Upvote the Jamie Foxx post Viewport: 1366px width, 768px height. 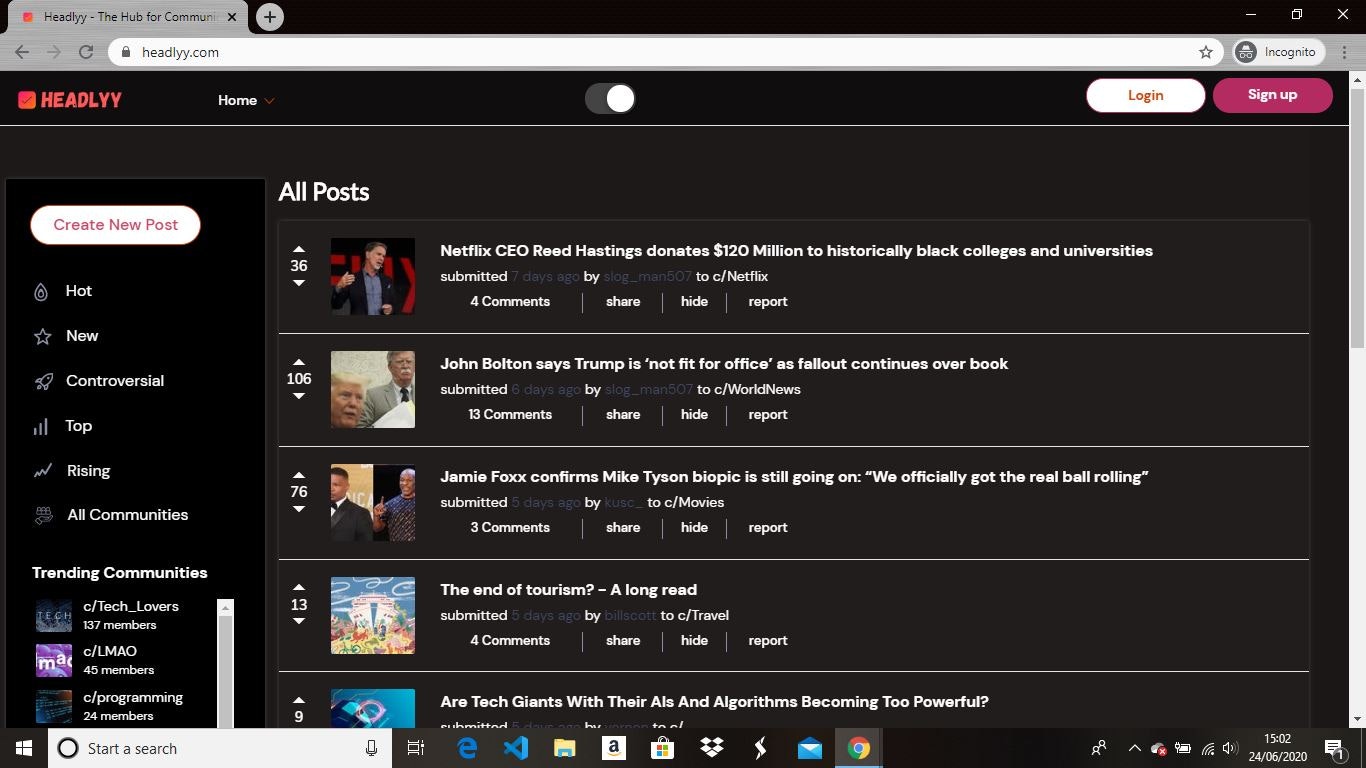[x=298, y=475]
